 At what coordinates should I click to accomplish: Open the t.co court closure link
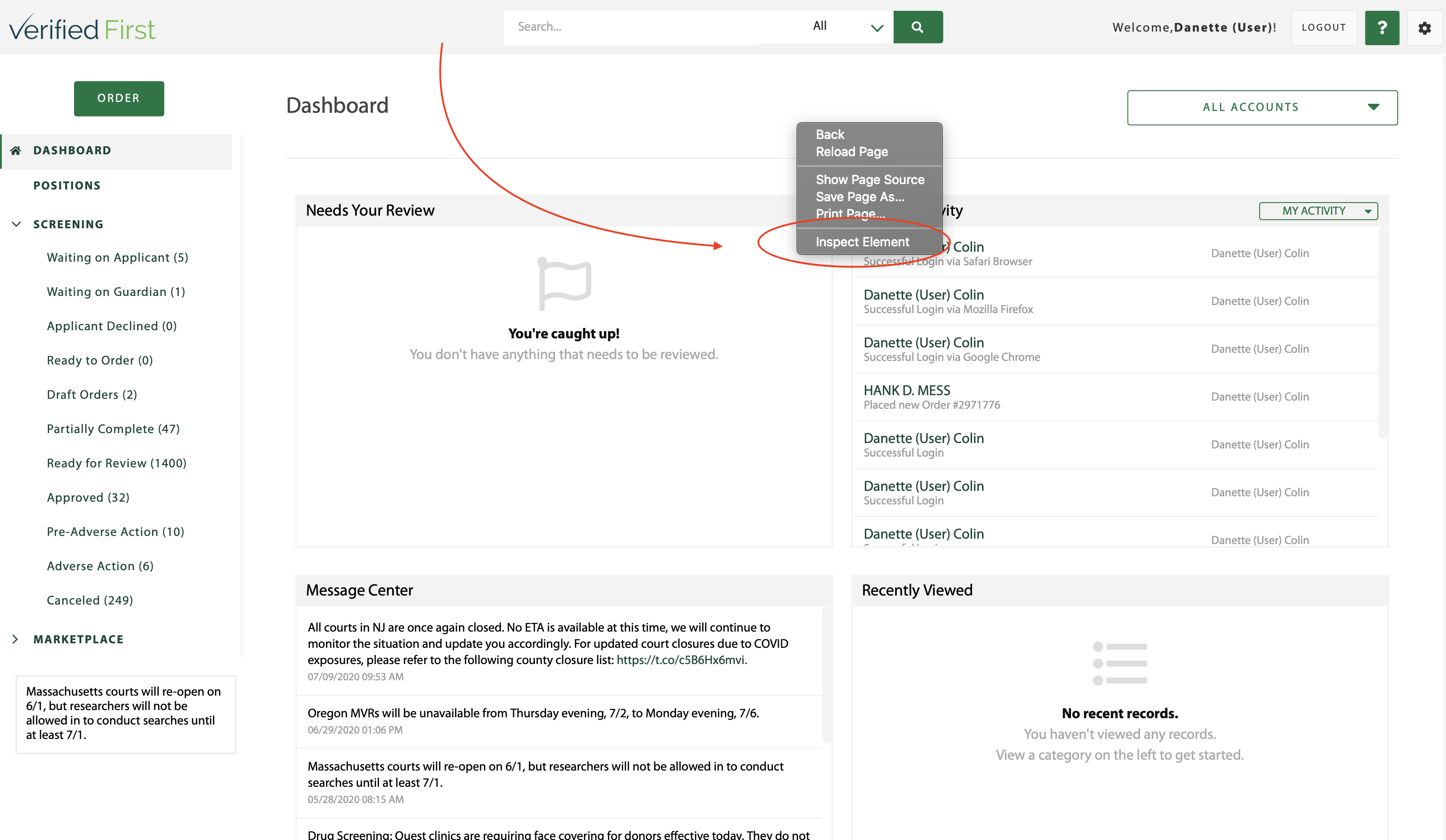tap(681, 660)
